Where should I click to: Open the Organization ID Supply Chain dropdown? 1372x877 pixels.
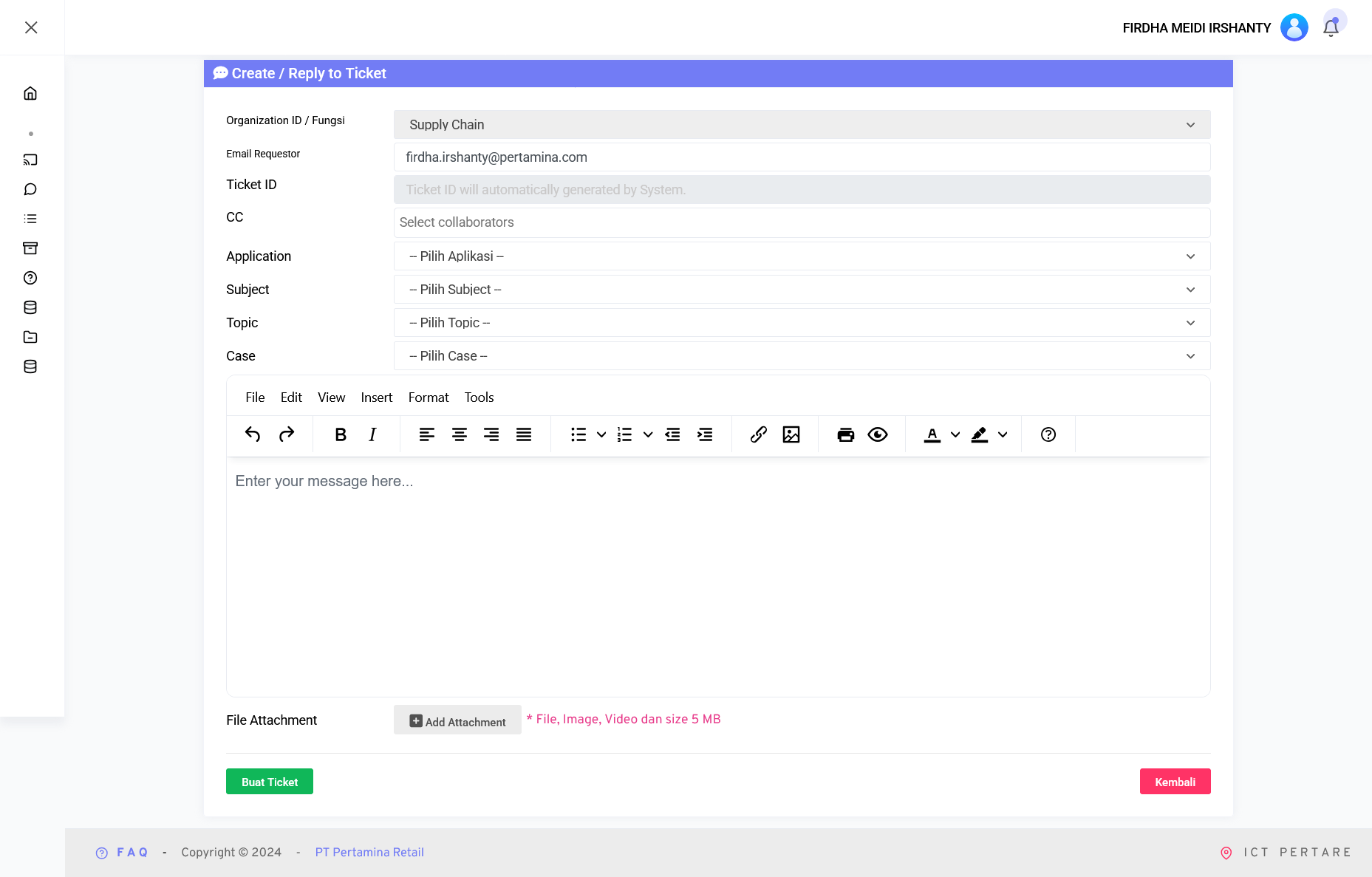click(802, 125)
